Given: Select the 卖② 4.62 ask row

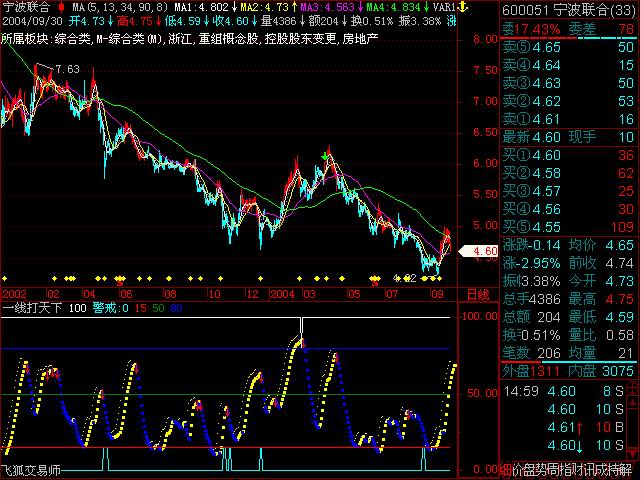Looking at the screenshot, I should (x=568, y=101).
